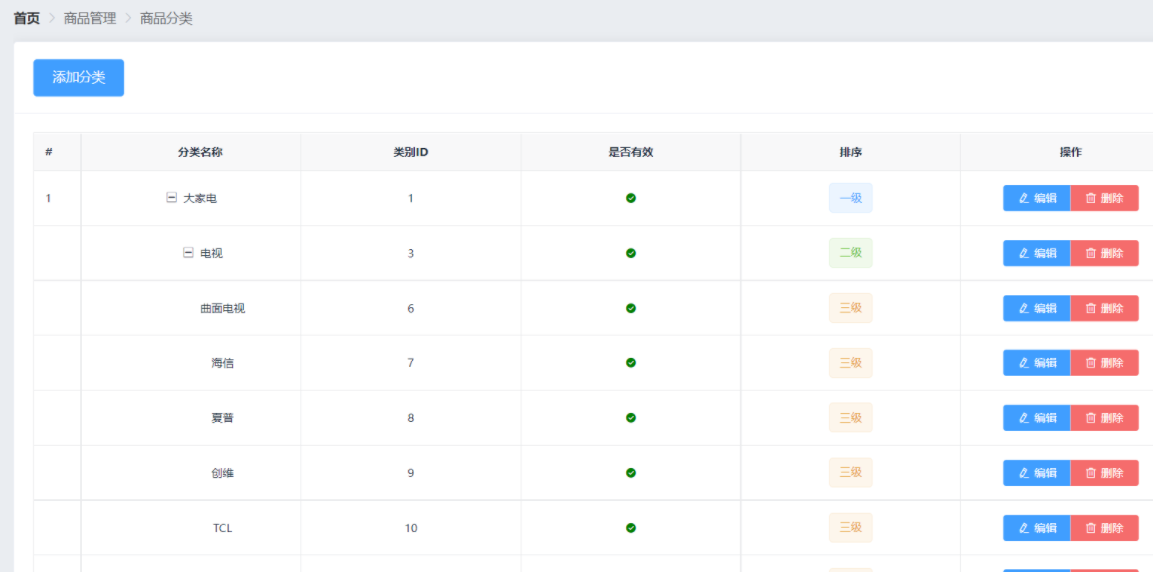1153x572 pixels.
Task: Edit the TCL category
Action: click(1037, 528)
